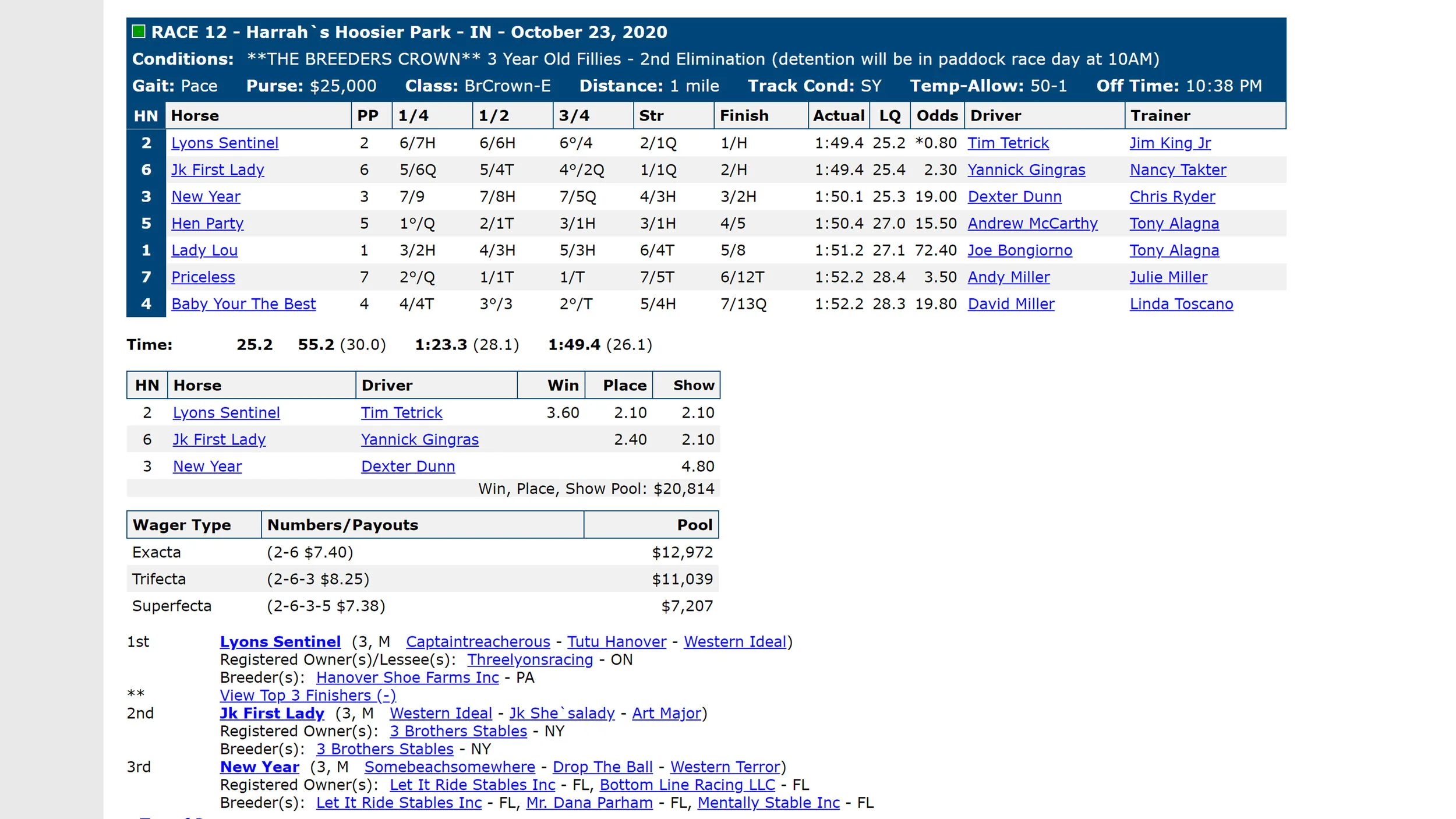Open driver Tim Tetrick in results table

pos(1008,143)
